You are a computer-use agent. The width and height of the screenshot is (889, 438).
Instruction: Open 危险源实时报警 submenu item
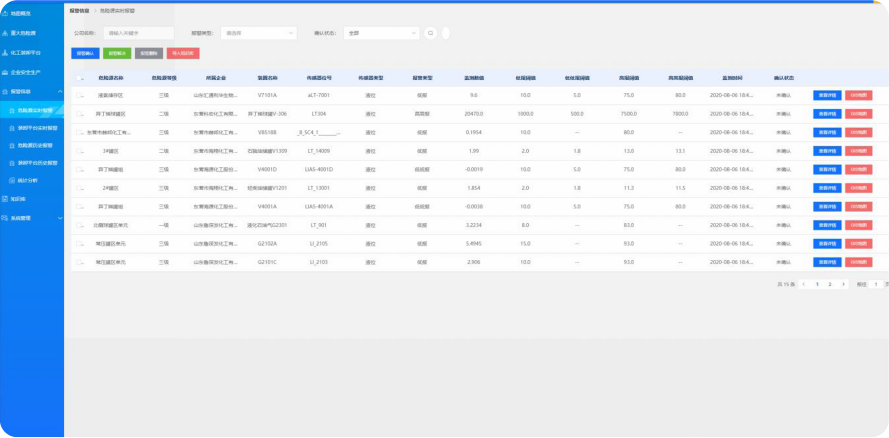[32, 110]
